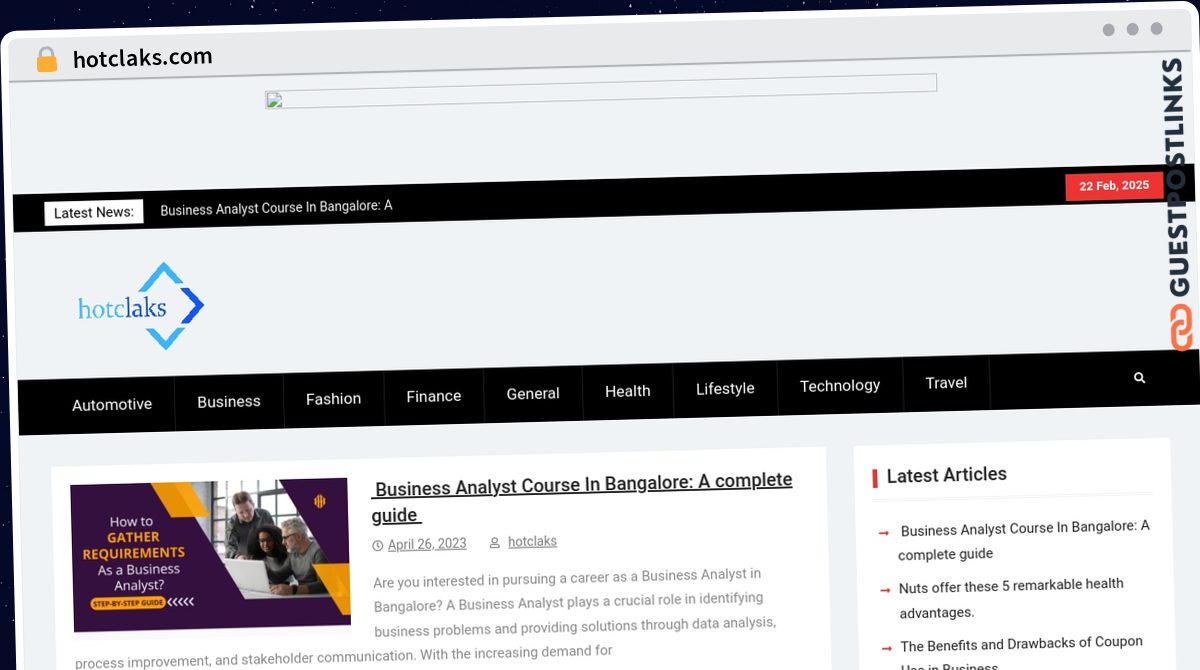
Task: Click the Latest News ticker headline
Action: [276, 207]
